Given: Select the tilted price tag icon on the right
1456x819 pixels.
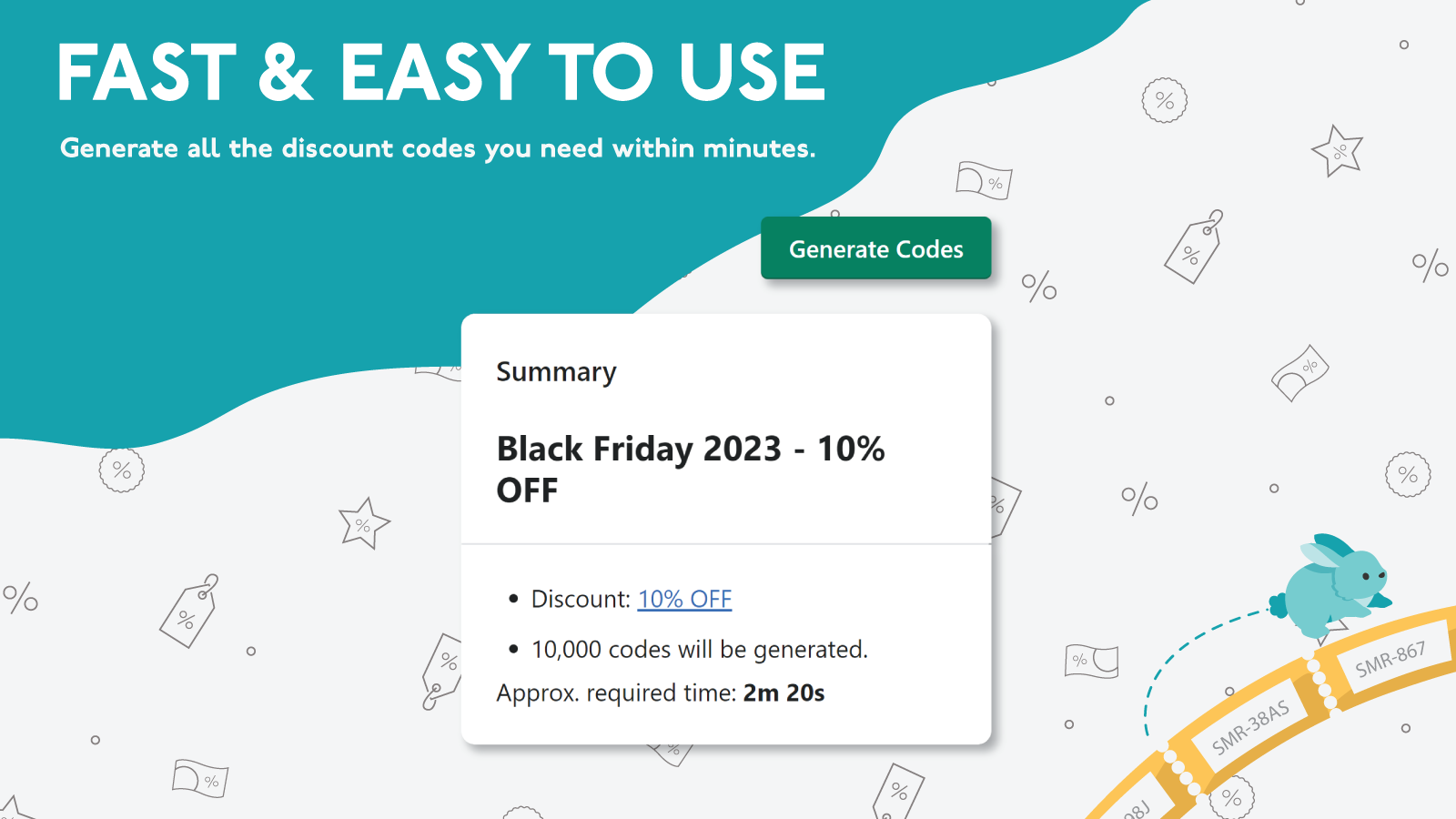Looking at the screenshot, I should 1194,248.
